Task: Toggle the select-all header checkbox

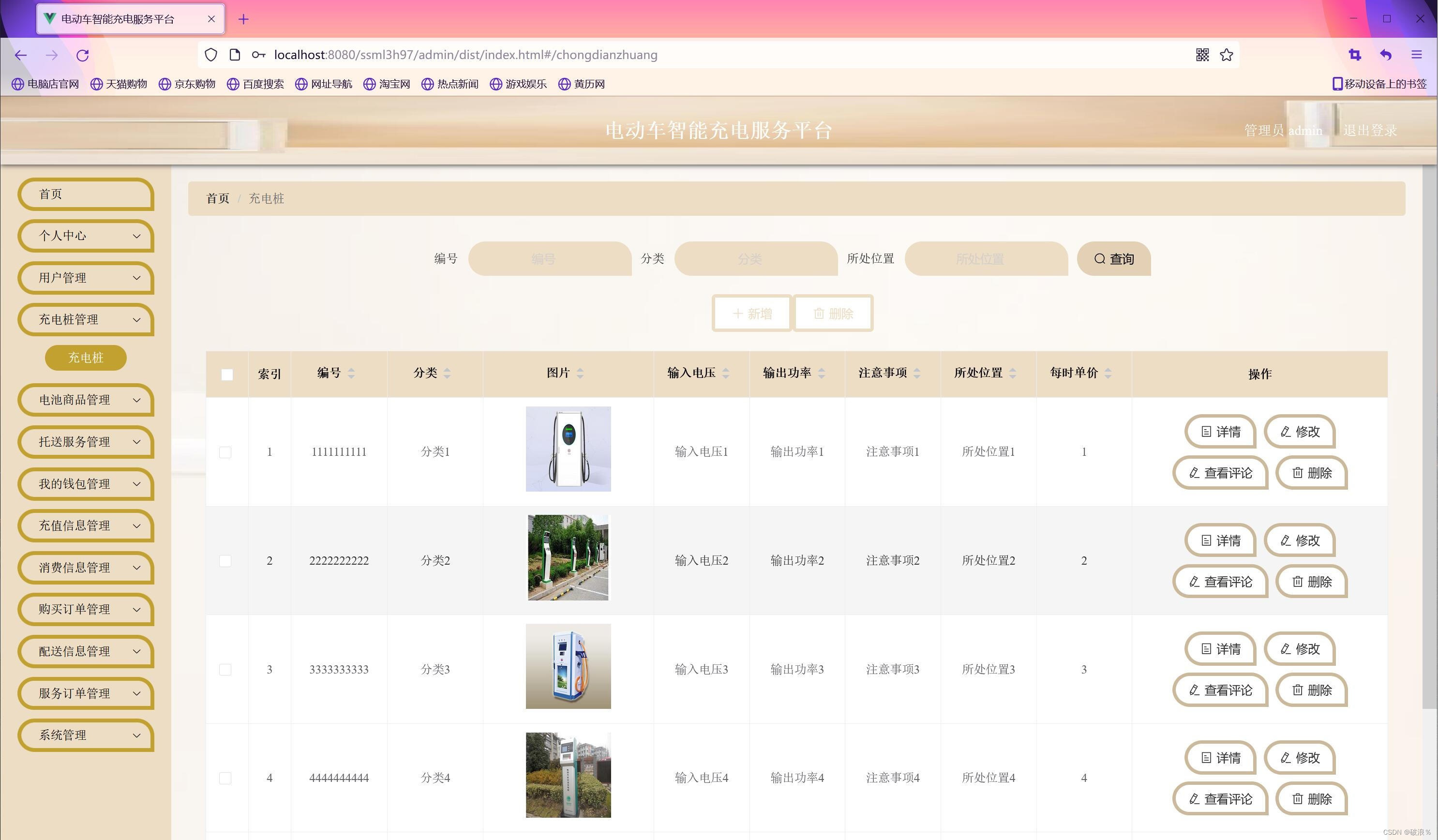Action: coord(227,375)
